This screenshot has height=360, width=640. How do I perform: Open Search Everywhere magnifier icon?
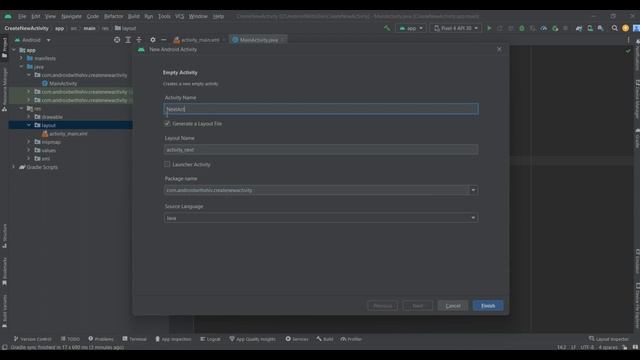coord(614,28)
